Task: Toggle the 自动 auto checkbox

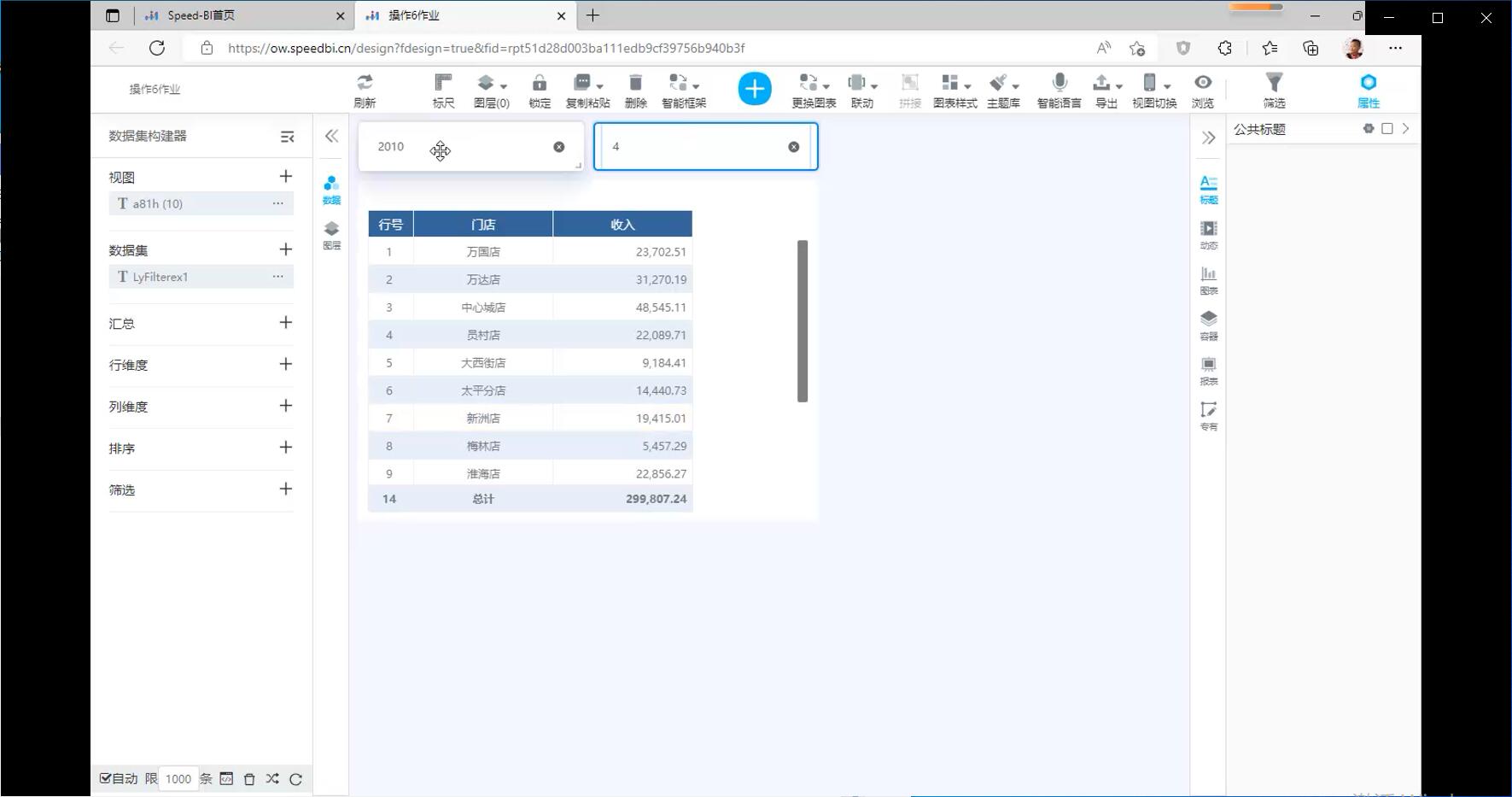Action: (x=106, y=778)
